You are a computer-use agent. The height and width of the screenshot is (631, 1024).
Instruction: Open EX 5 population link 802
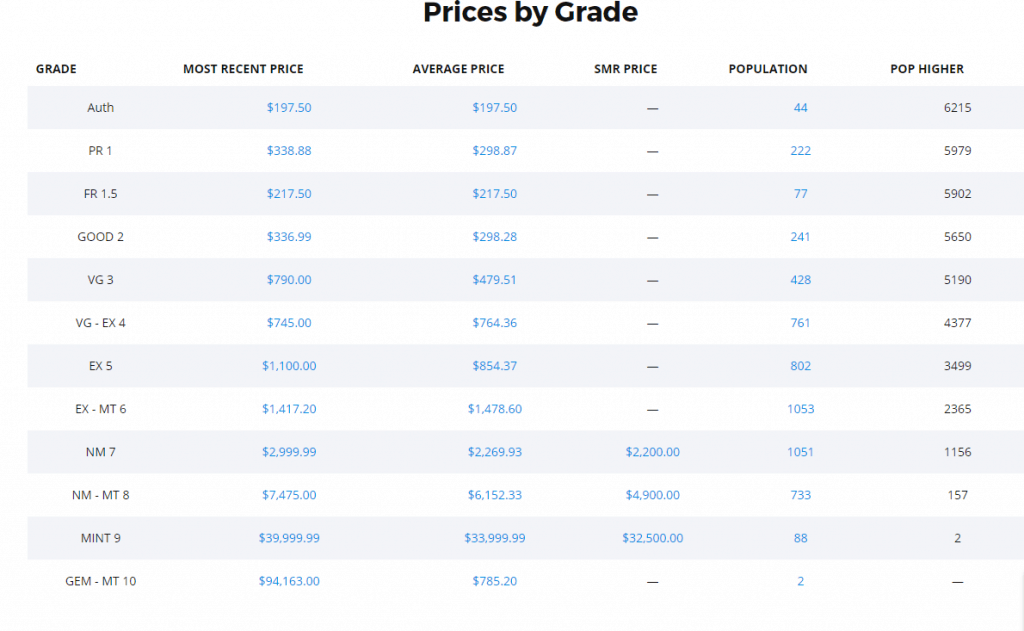pos(800,366)
